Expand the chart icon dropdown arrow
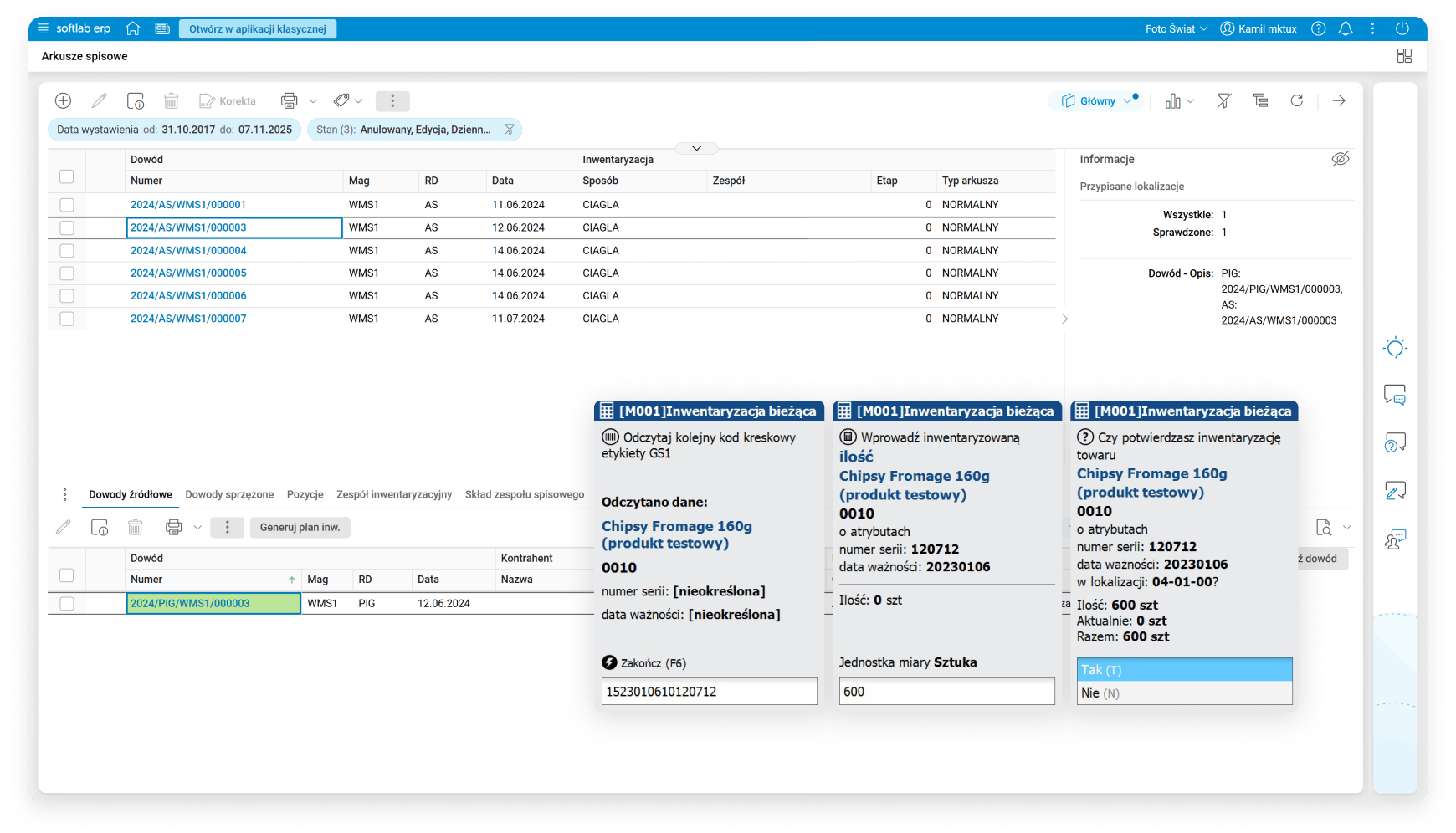1456x833 pixels. click(x=1190, y=101)
